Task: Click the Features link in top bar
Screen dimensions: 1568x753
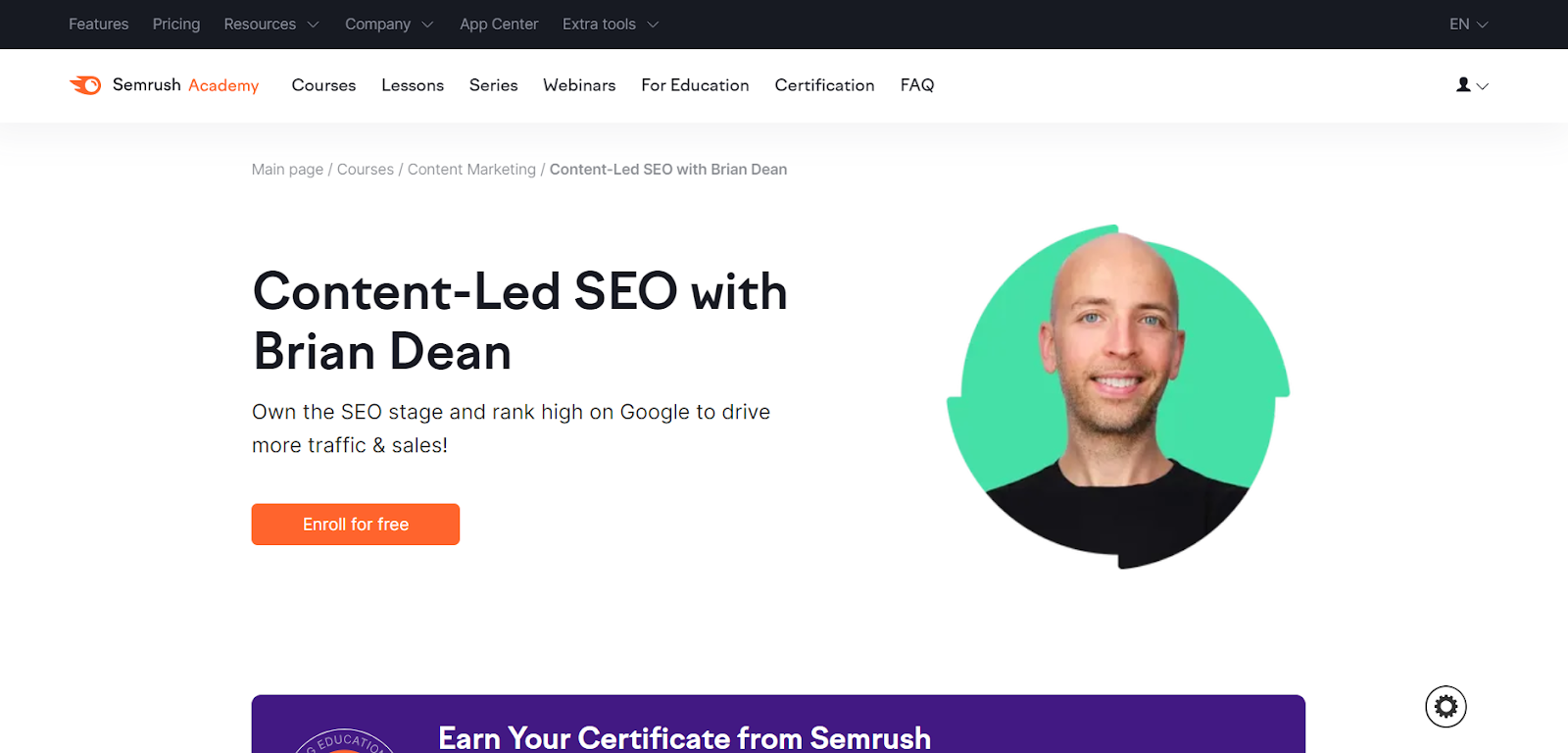Action: (98, 25)
